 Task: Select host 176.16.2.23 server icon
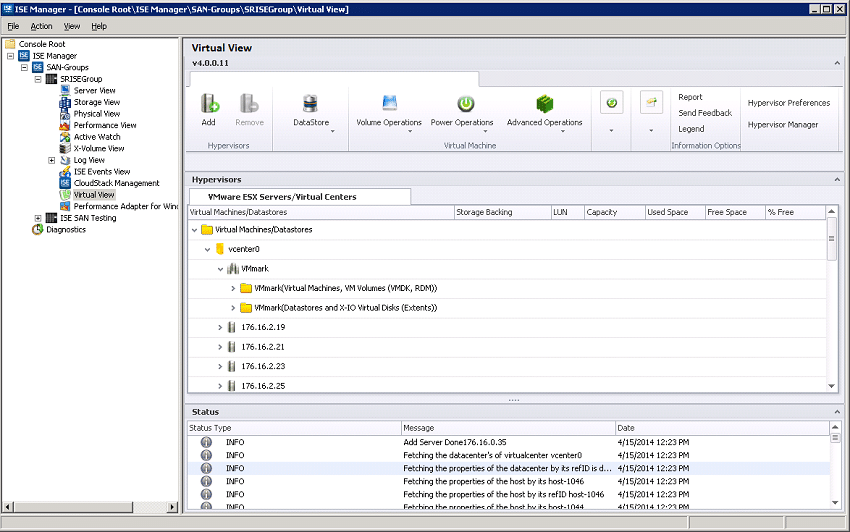tap(231, 366)
